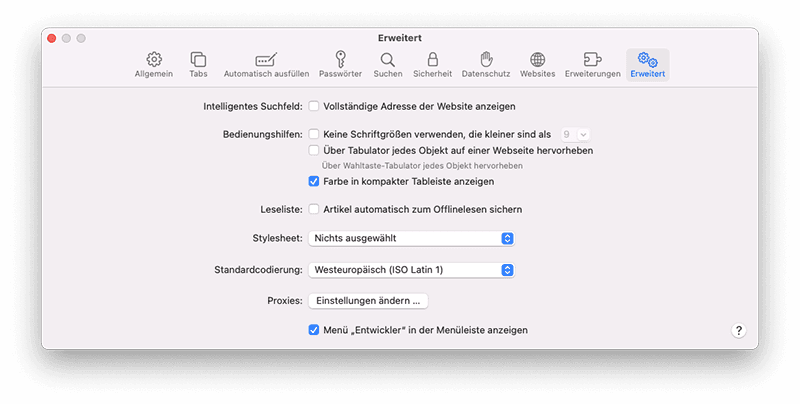Click the Intelligentes Suchfeld label
Screen dimensions: 800x404
coord(253,106)
